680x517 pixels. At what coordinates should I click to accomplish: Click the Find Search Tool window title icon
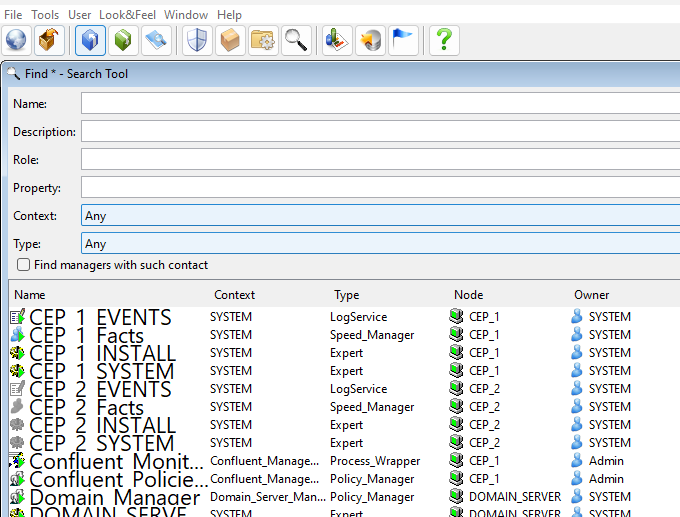pyautogui.click(x=13, y=74)
